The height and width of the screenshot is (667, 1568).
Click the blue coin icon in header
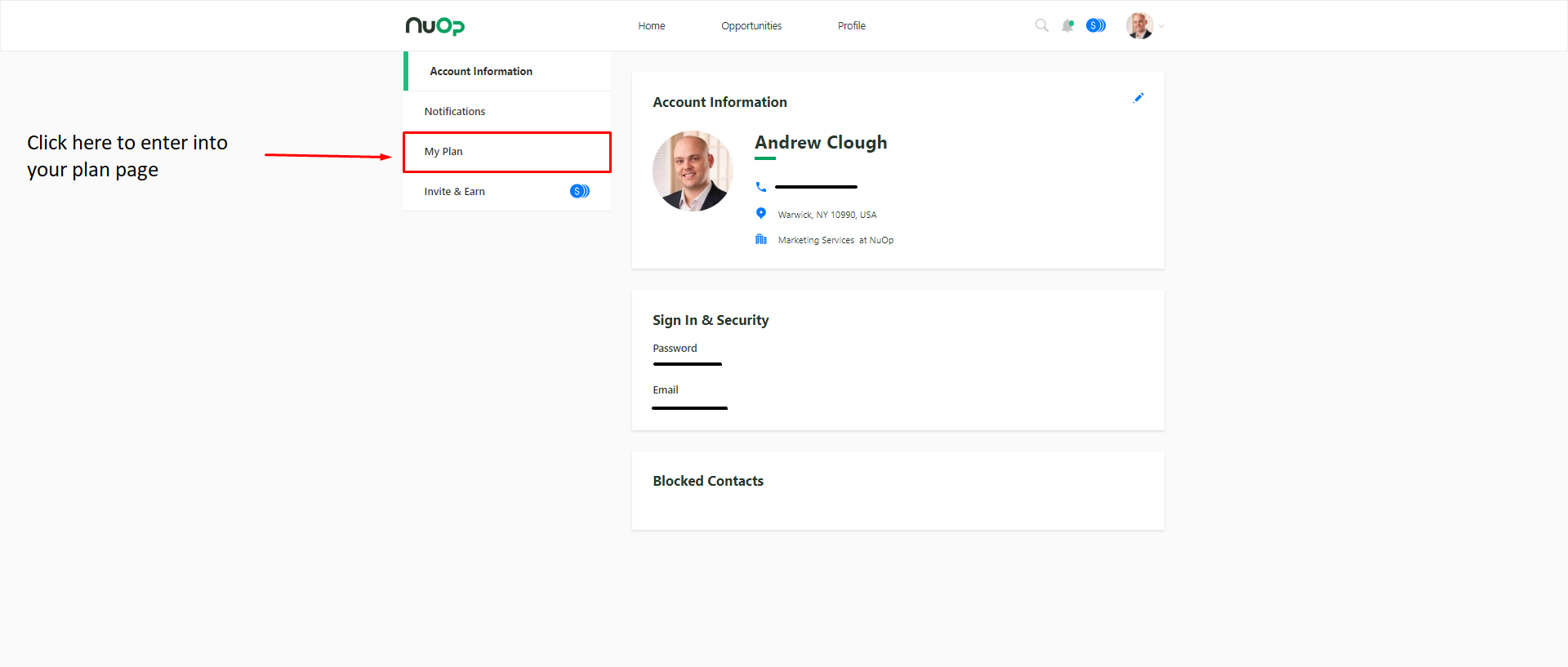point(1096,25)
